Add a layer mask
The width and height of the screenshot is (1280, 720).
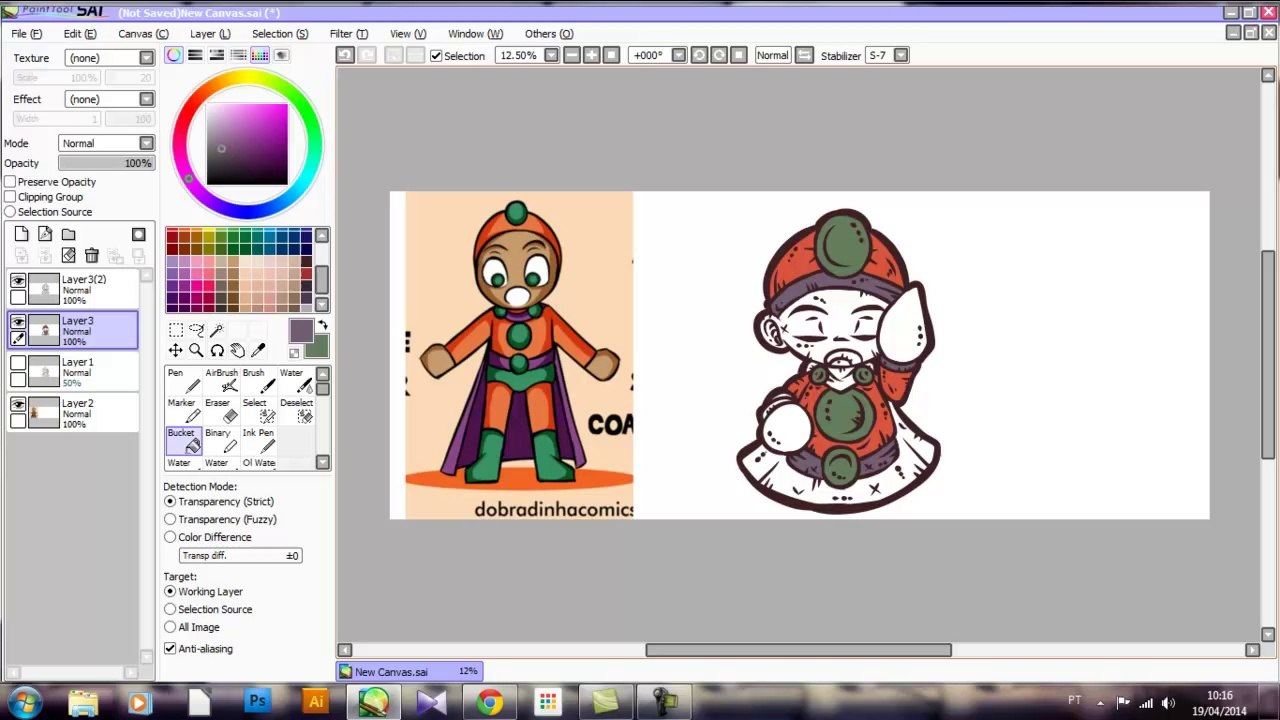coord(139,234)
